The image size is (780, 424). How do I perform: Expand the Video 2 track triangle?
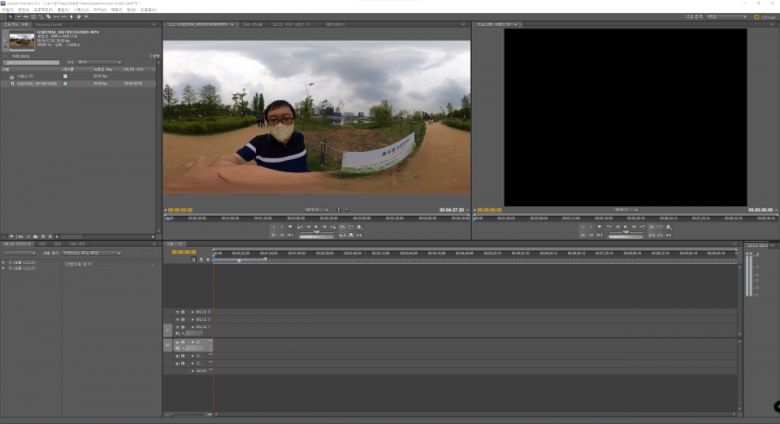pos(193,319)
